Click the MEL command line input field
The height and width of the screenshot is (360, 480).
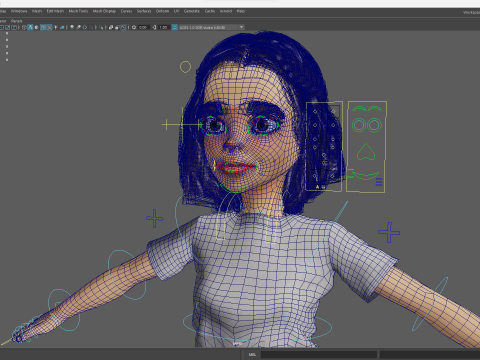[319, 355]
